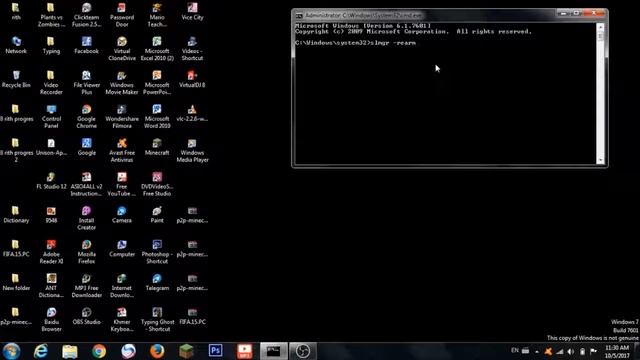Click the Command Prompt title bar system icon
The height and width of the screenshot is (360, 640).
(x=299, y=16)
